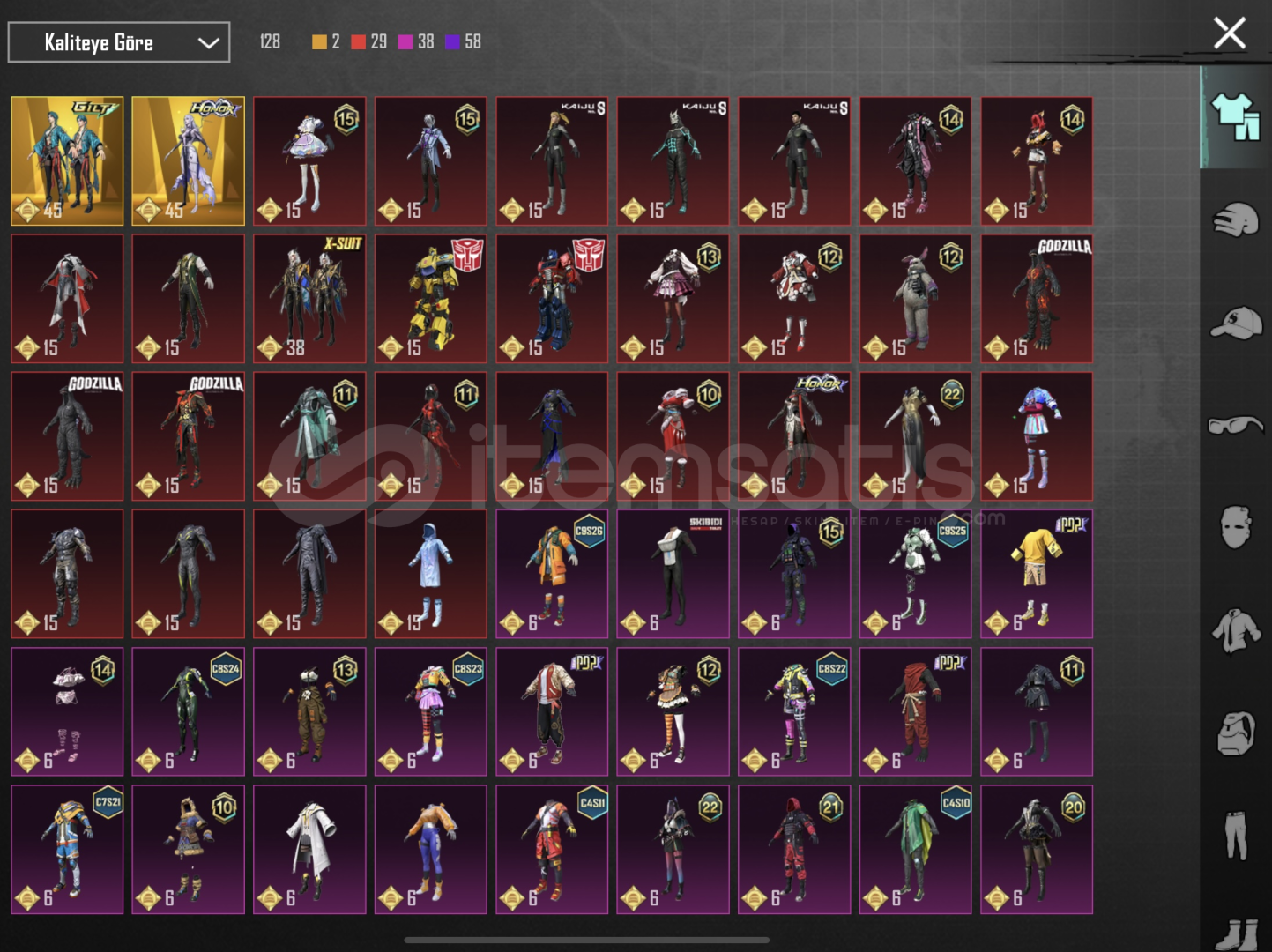Screen dimensions: 1272x952
Task: Click the pink quality swatch beside 38
Action: click(x=405, y=42)
